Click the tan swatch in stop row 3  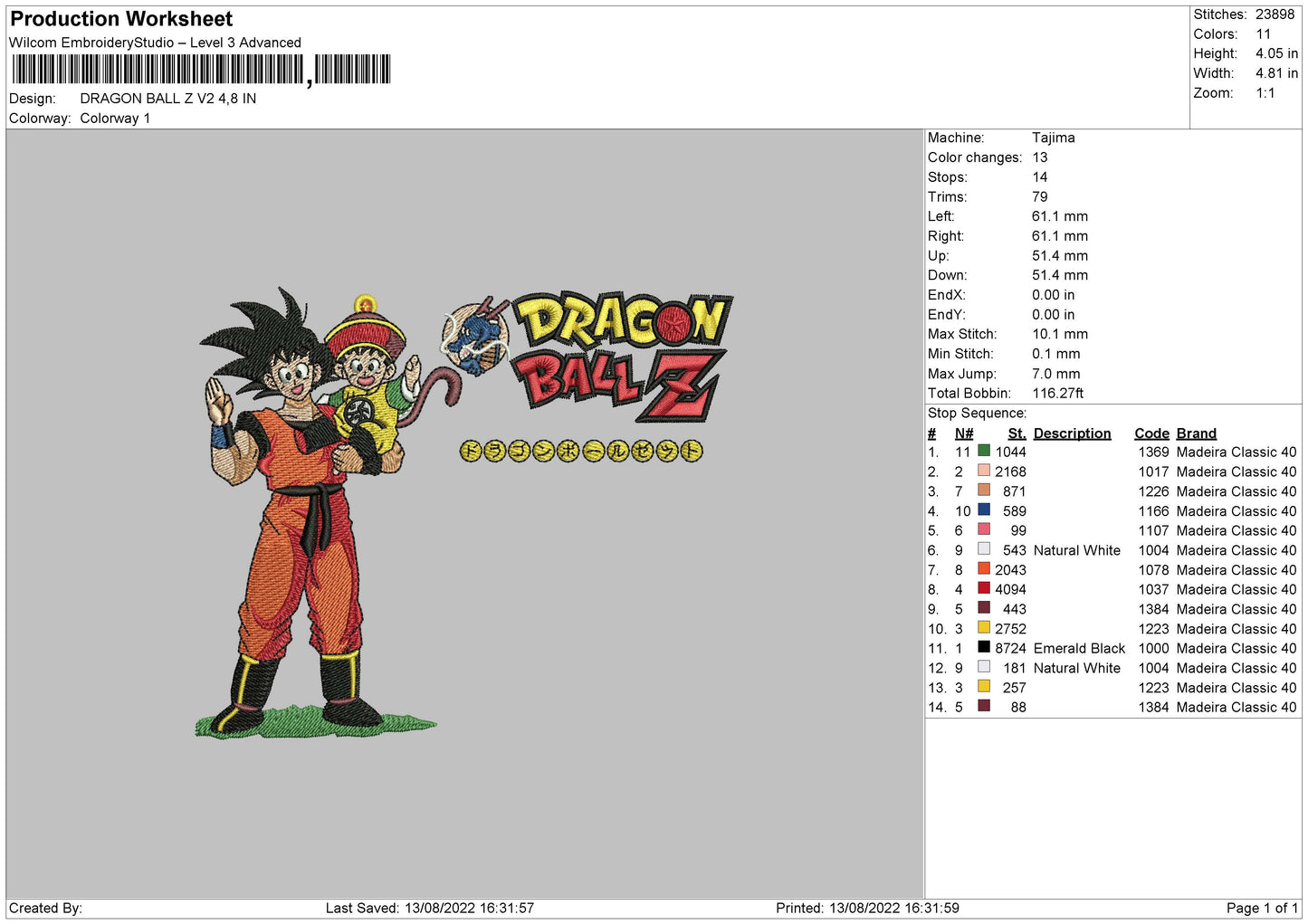[x=984, y=491]
